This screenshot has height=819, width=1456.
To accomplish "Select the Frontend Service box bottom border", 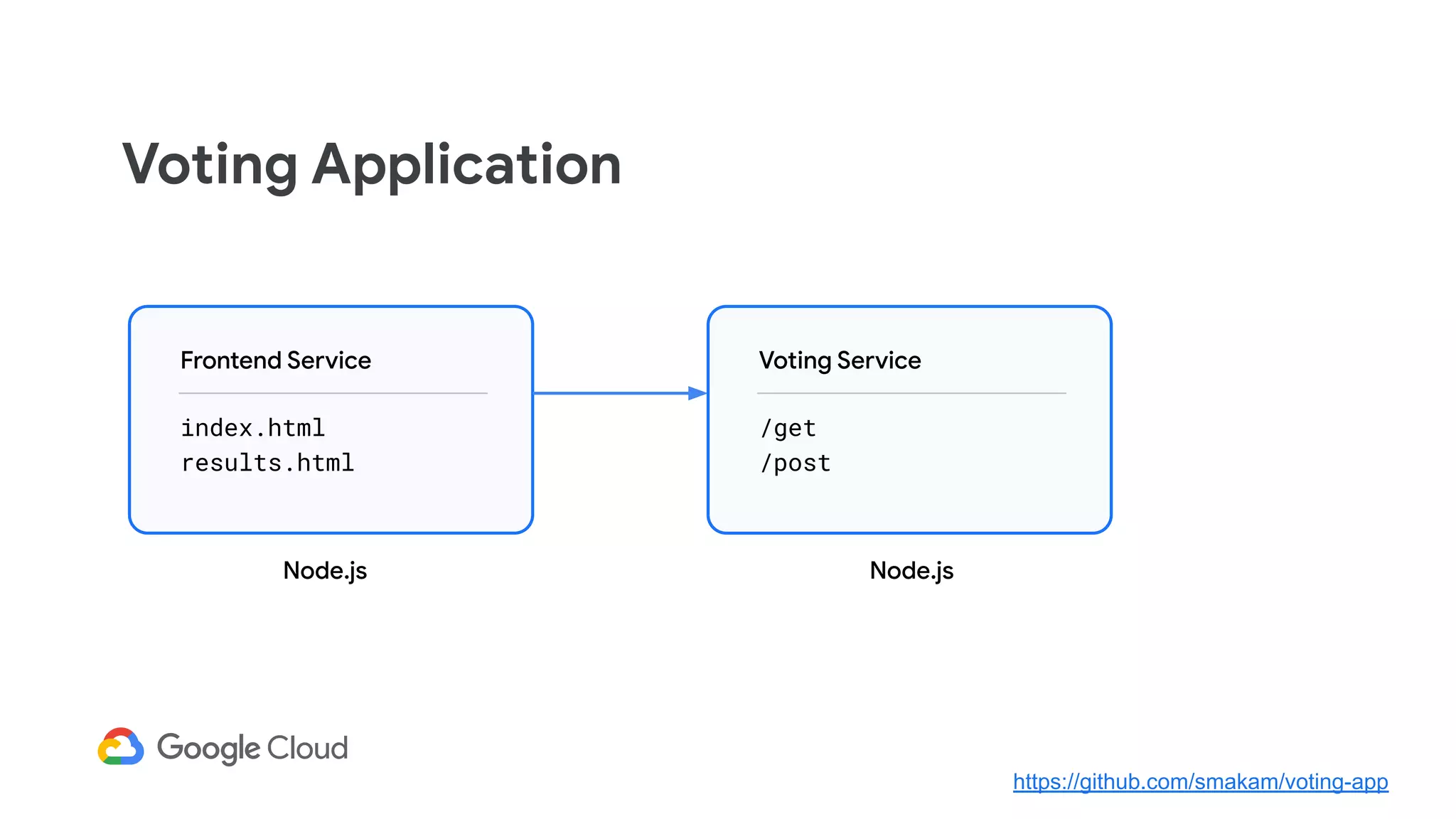I will coord(331,532).
